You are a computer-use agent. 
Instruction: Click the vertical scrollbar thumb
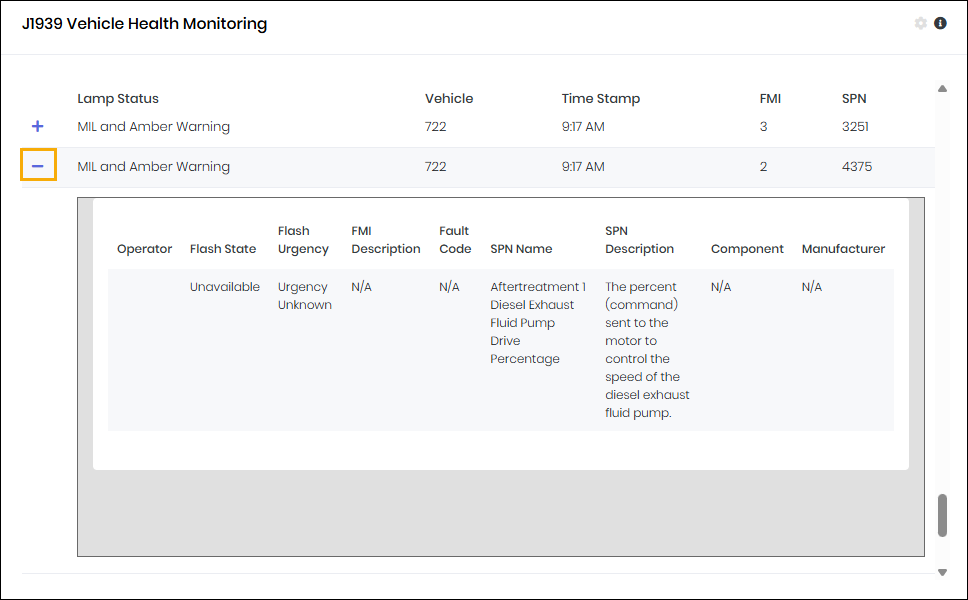[x=942, y=515]
